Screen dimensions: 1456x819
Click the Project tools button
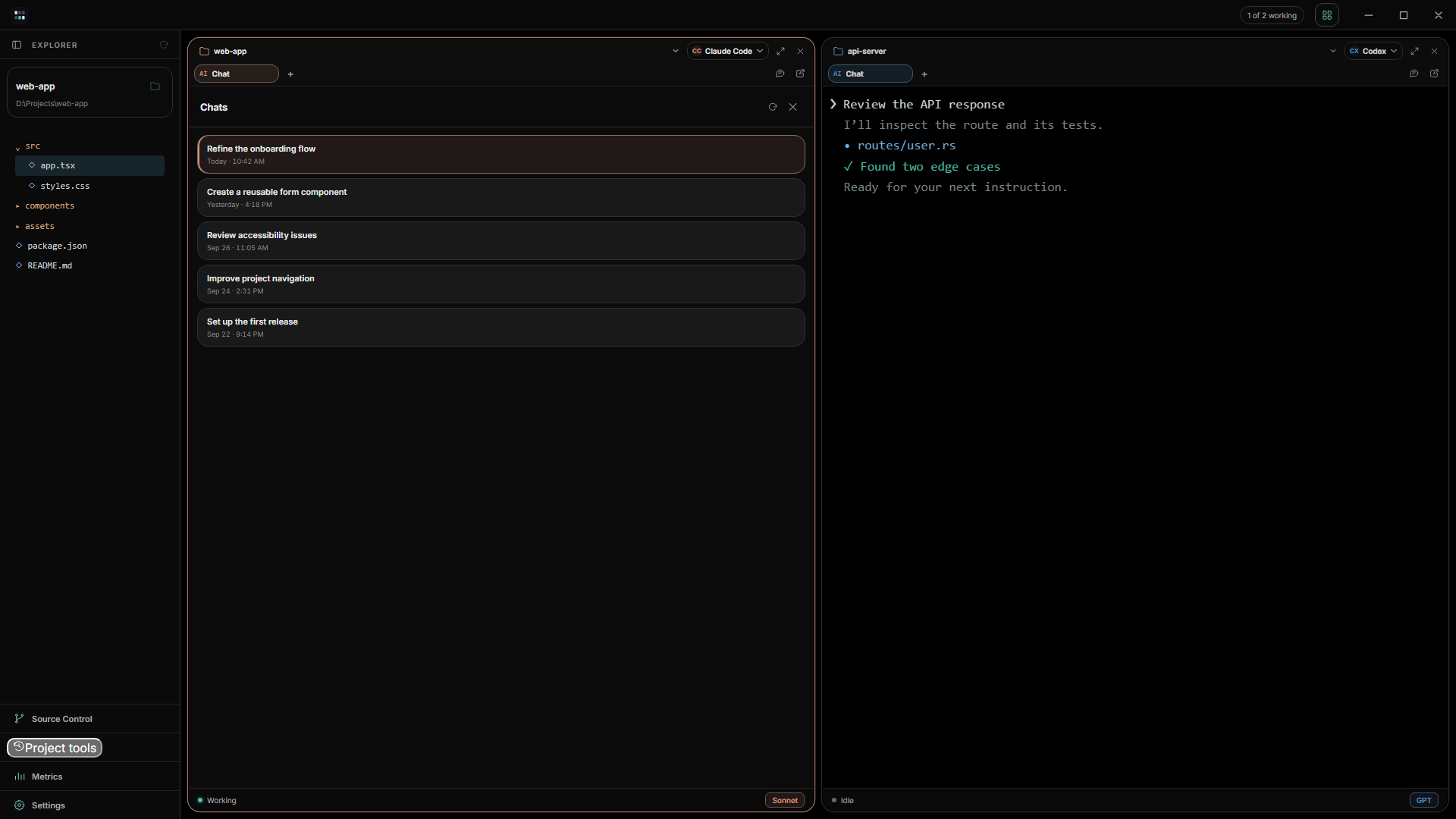pos(55,748)
